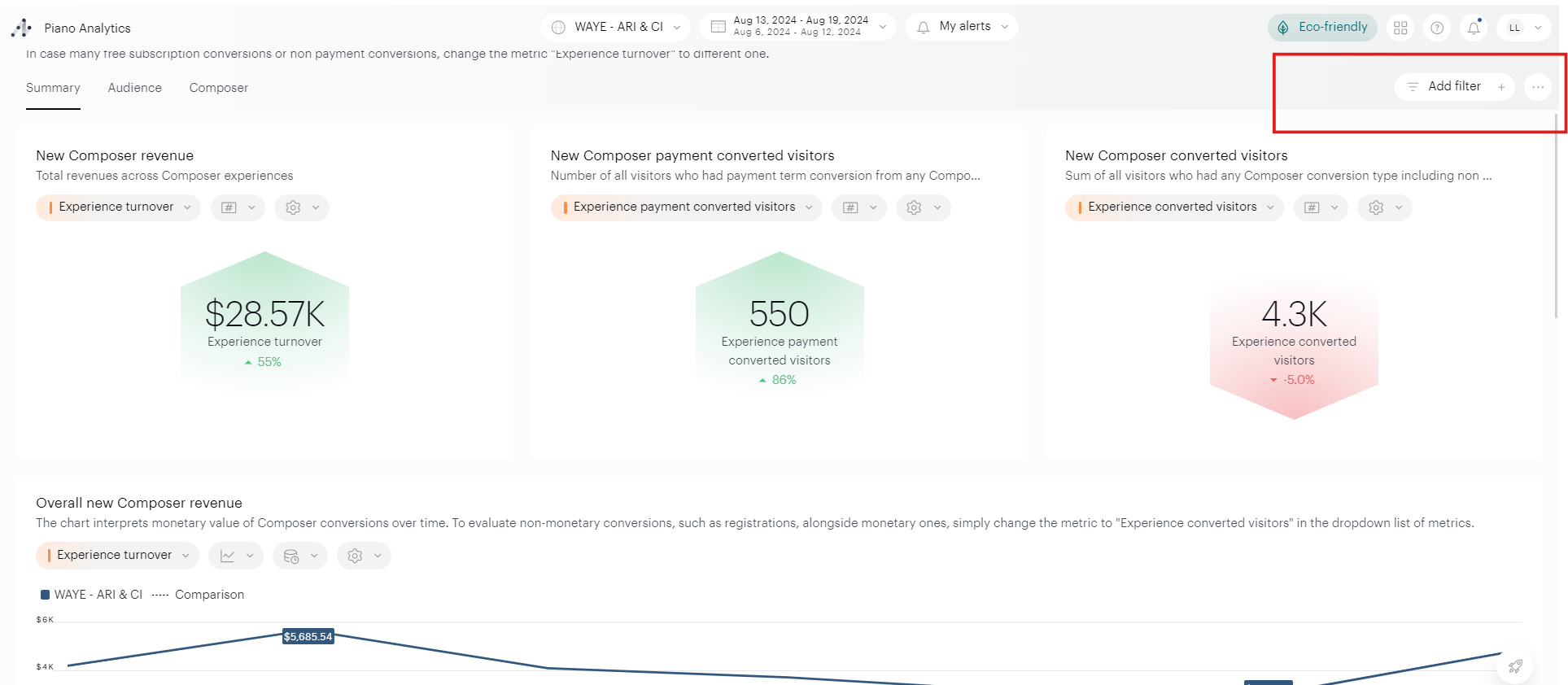Toggle the Eco-friendly mode
1568x685 pixels.
pos(1322,28)
